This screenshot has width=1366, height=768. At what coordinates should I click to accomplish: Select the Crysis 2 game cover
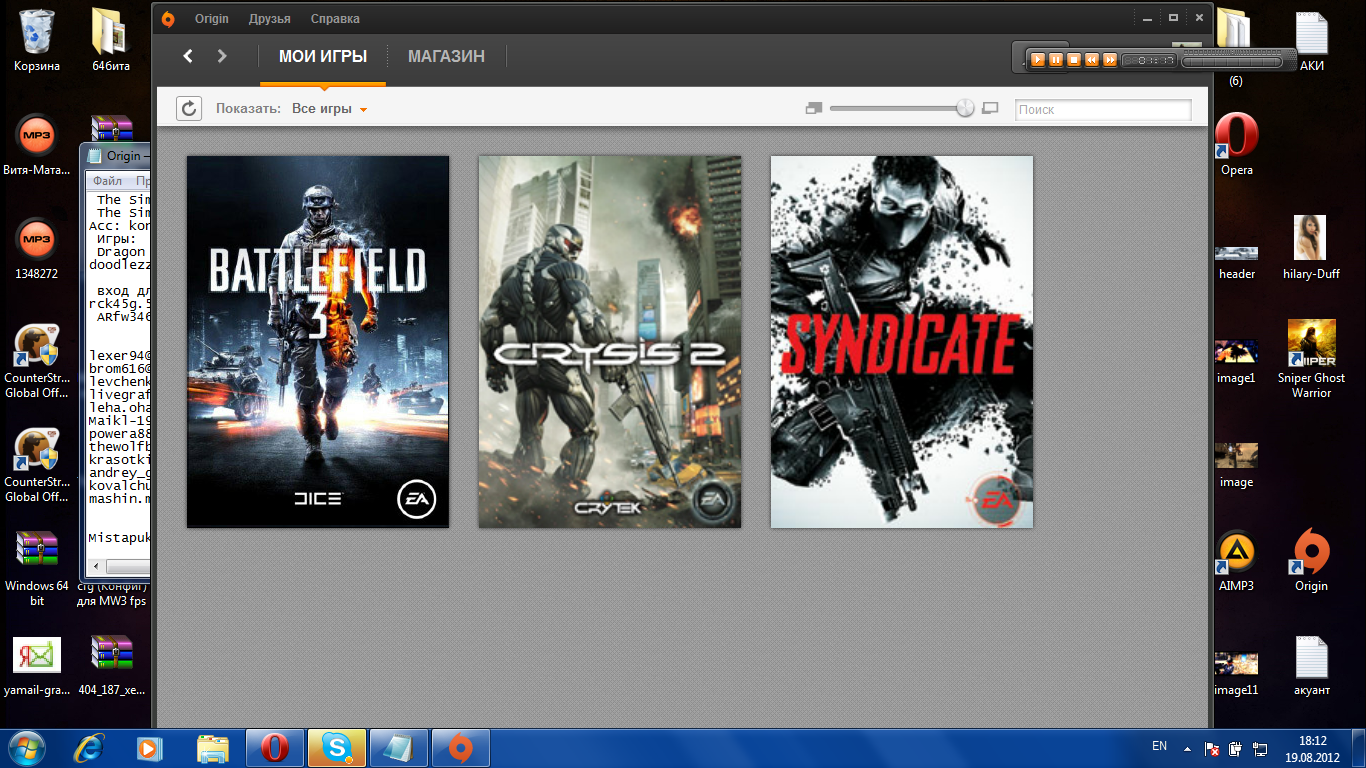point(610,342)
